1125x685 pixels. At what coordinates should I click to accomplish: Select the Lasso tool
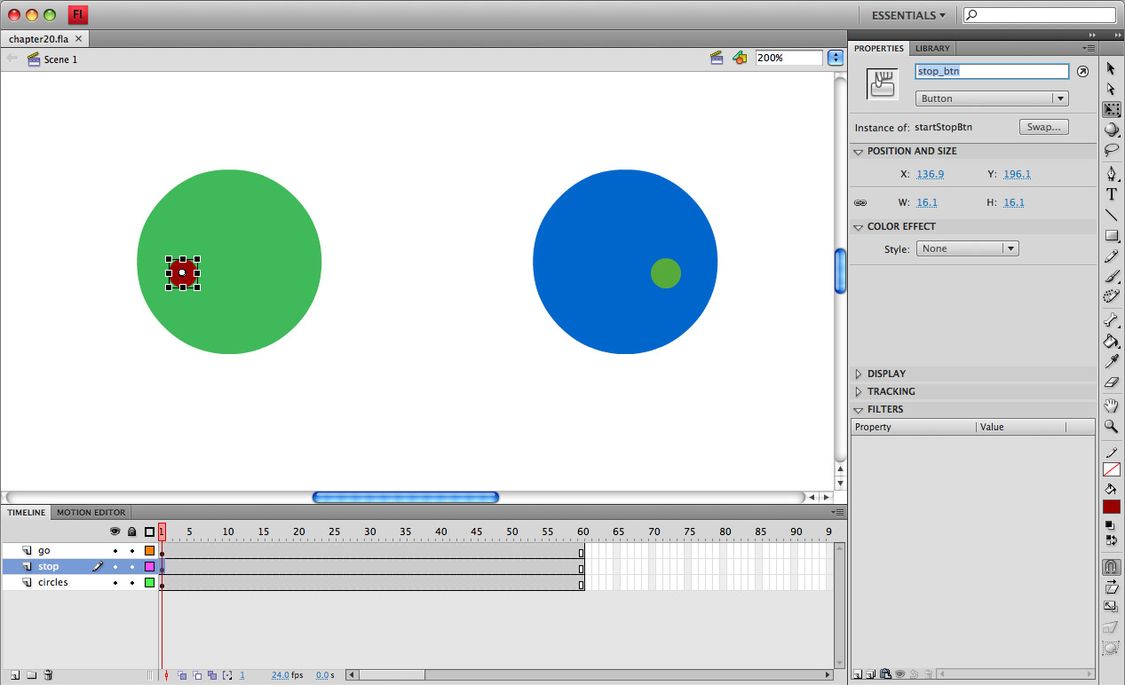click(x=1111, y=150)
